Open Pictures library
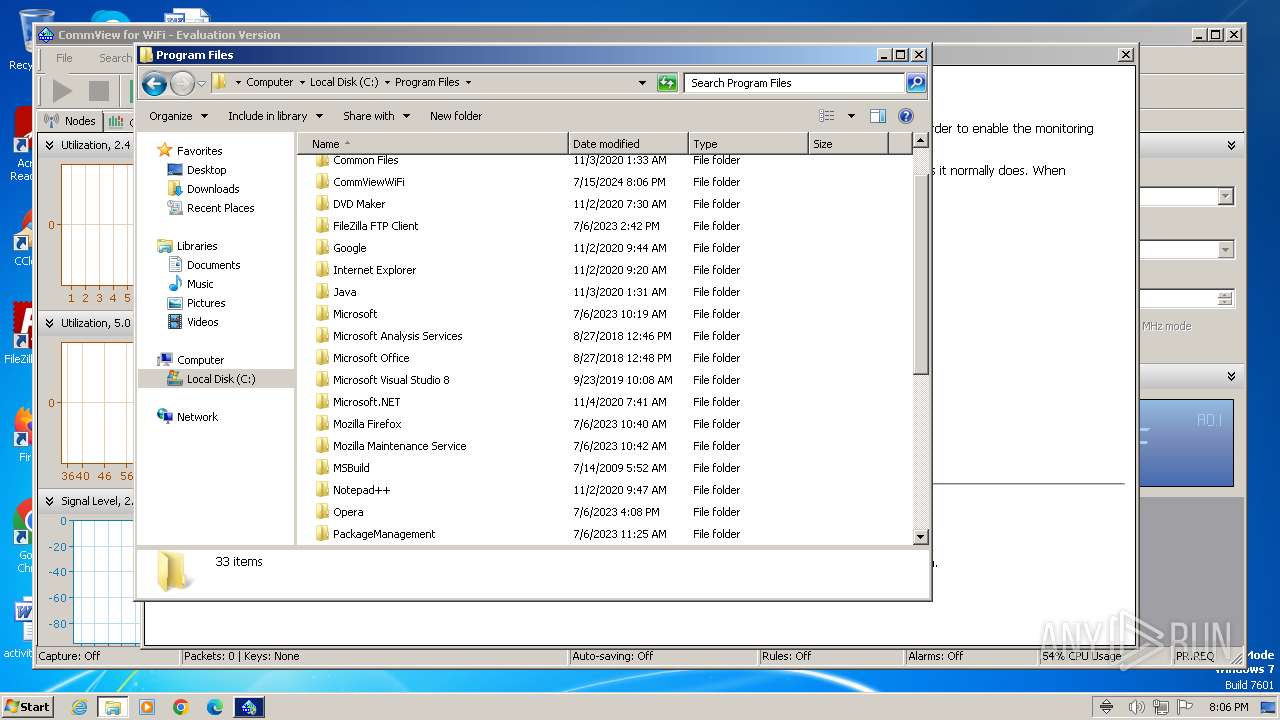The image size is (1280, 720). tap(206, 303)
